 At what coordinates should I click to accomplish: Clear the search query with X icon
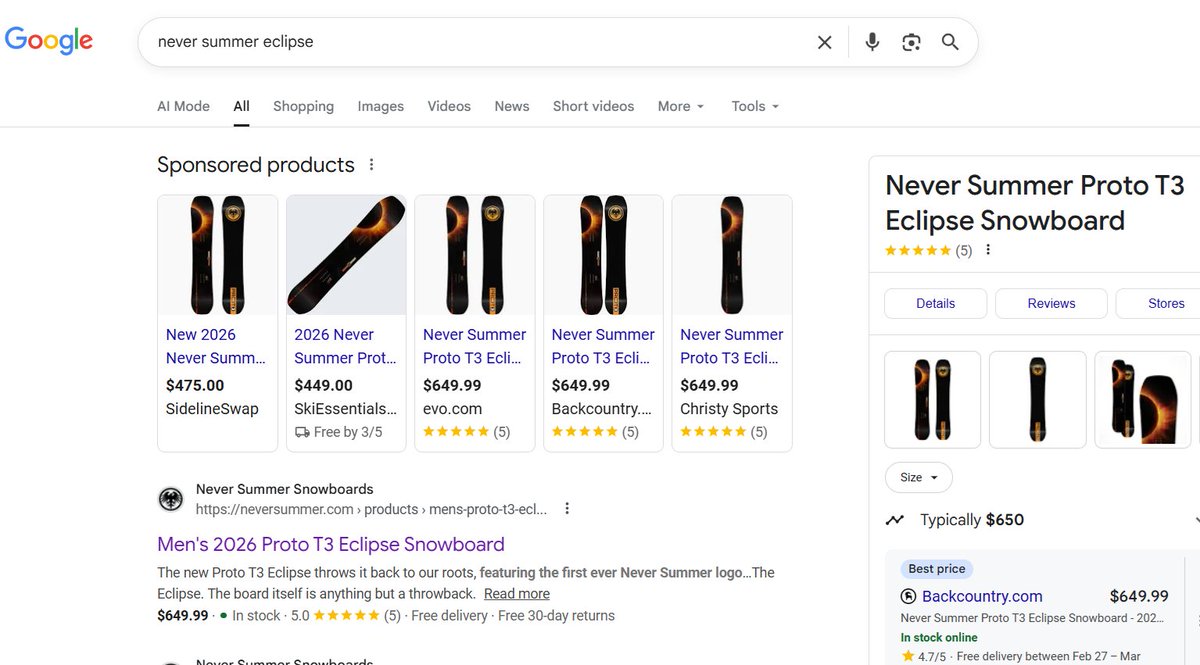click(824, 42)
